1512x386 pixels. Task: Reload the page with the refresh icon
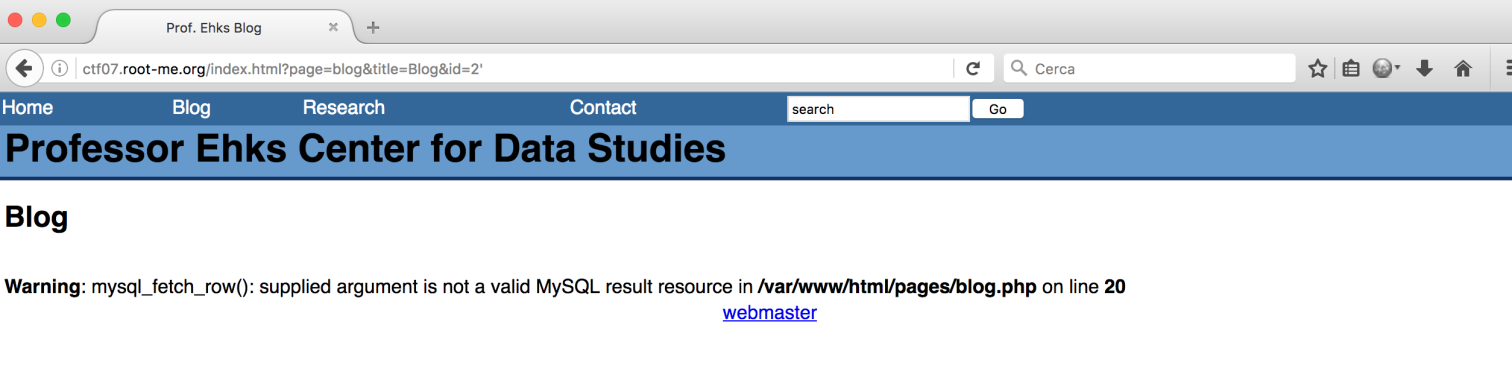click(973, 68)
